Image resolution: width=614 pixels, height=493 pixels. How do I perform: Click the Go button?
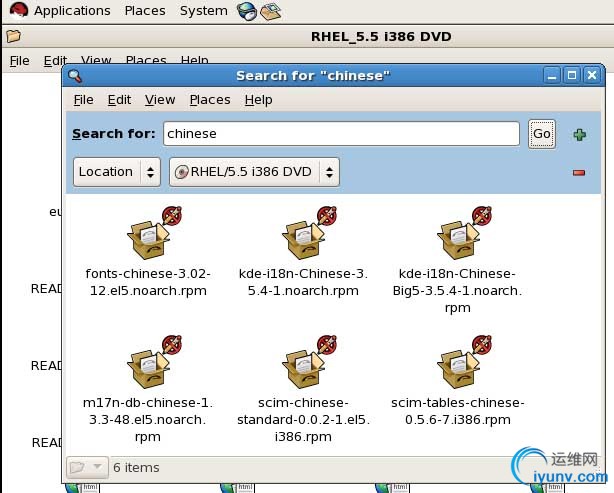point(542,134)
